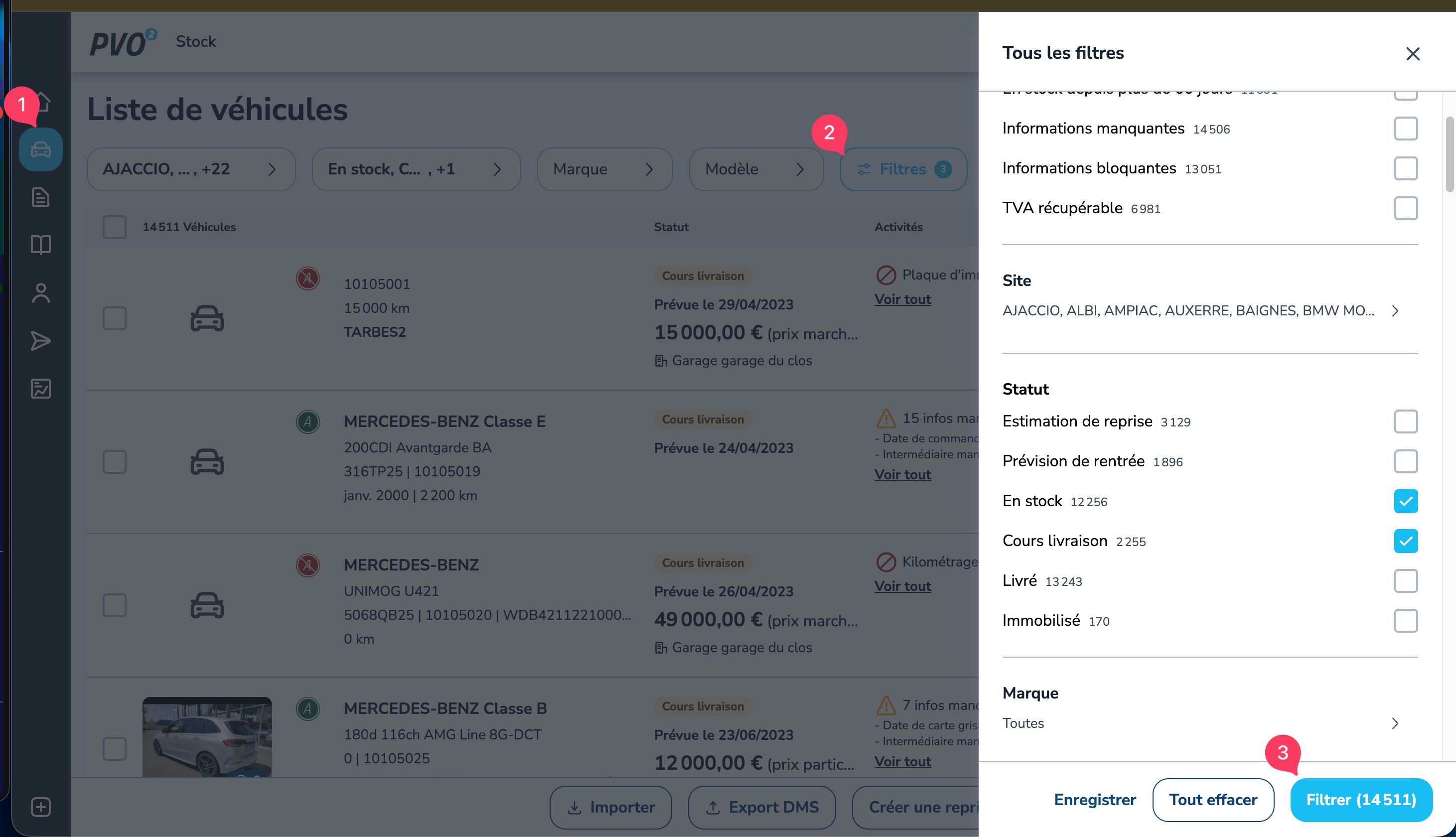
Task: Click the warning triangle for 15 infos manquantes
Action: [x=886, y=418]
